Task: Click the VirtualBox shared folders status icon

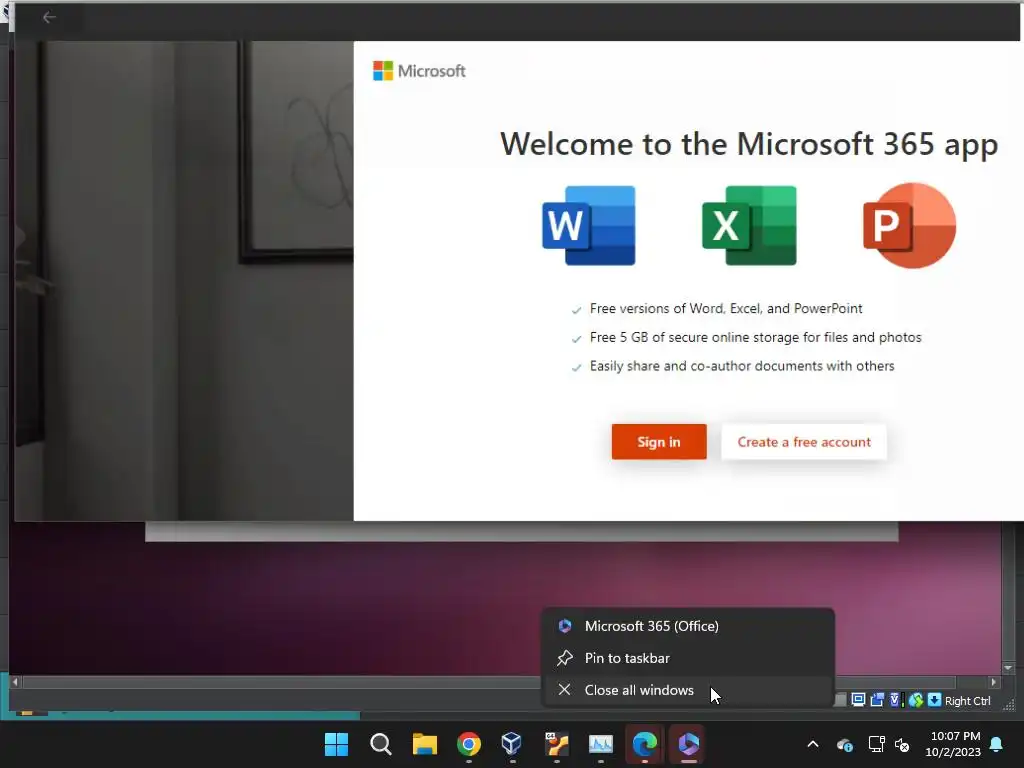Action: (x=877, y=700)
